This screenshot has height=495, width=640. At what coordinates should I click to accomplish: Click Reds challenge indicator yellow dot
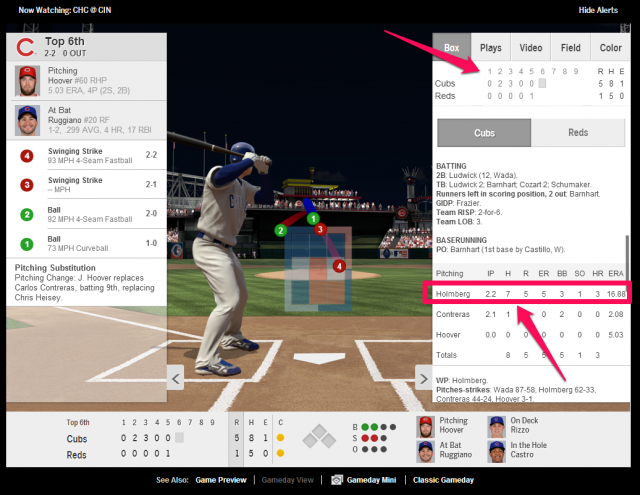click(280, 453)
